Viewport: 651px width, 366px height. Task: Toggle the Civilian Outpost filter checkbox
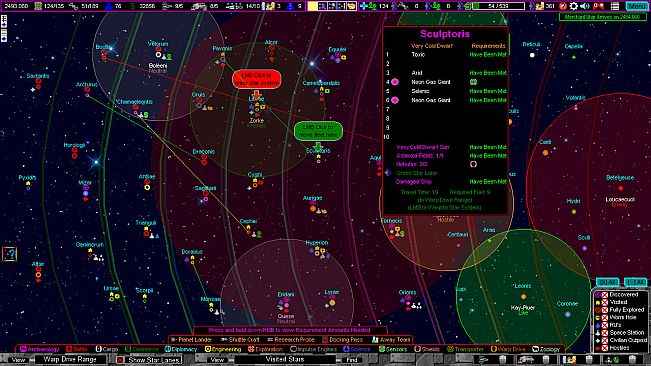(605, 340)
